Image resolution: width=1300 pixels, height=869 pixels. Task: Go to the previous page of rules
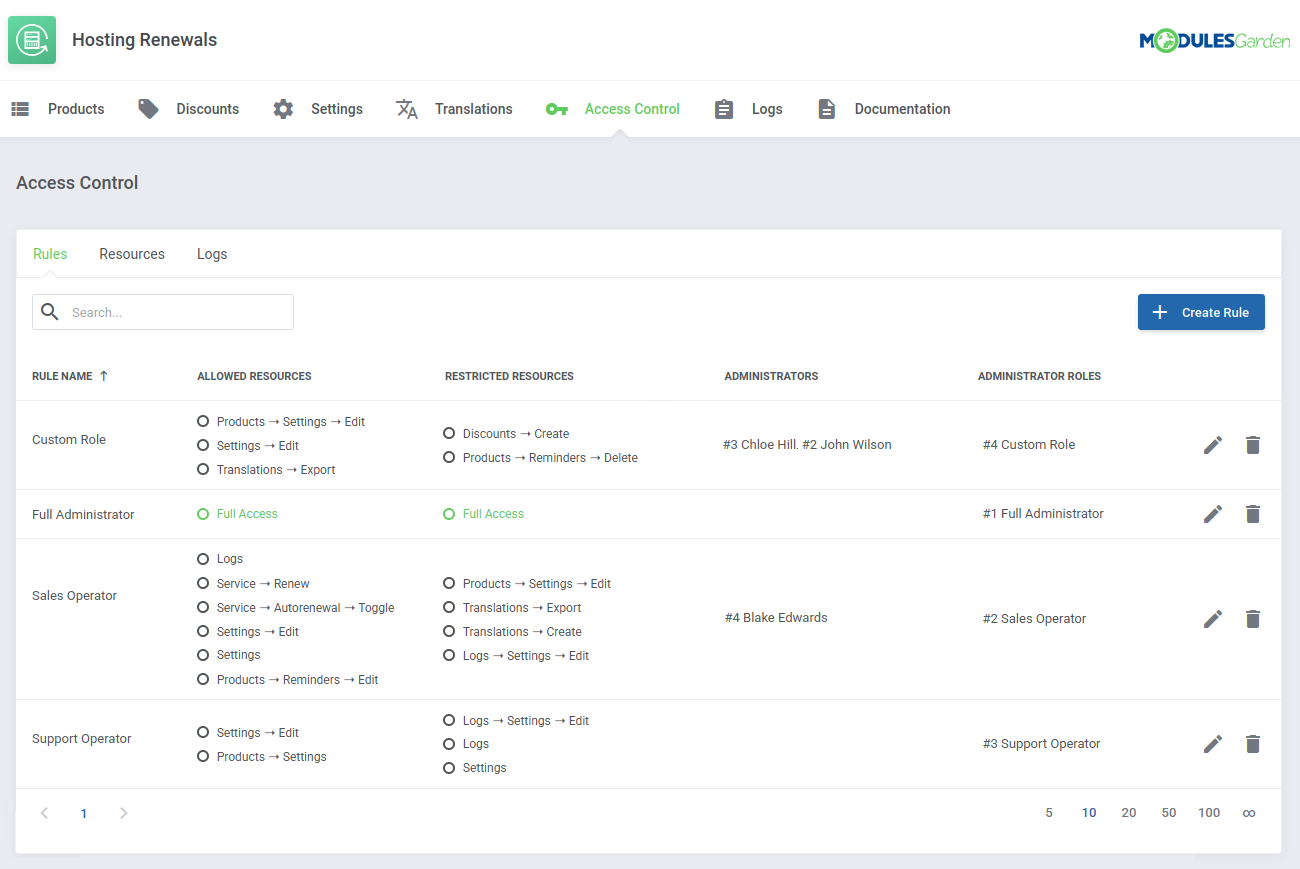44,813
